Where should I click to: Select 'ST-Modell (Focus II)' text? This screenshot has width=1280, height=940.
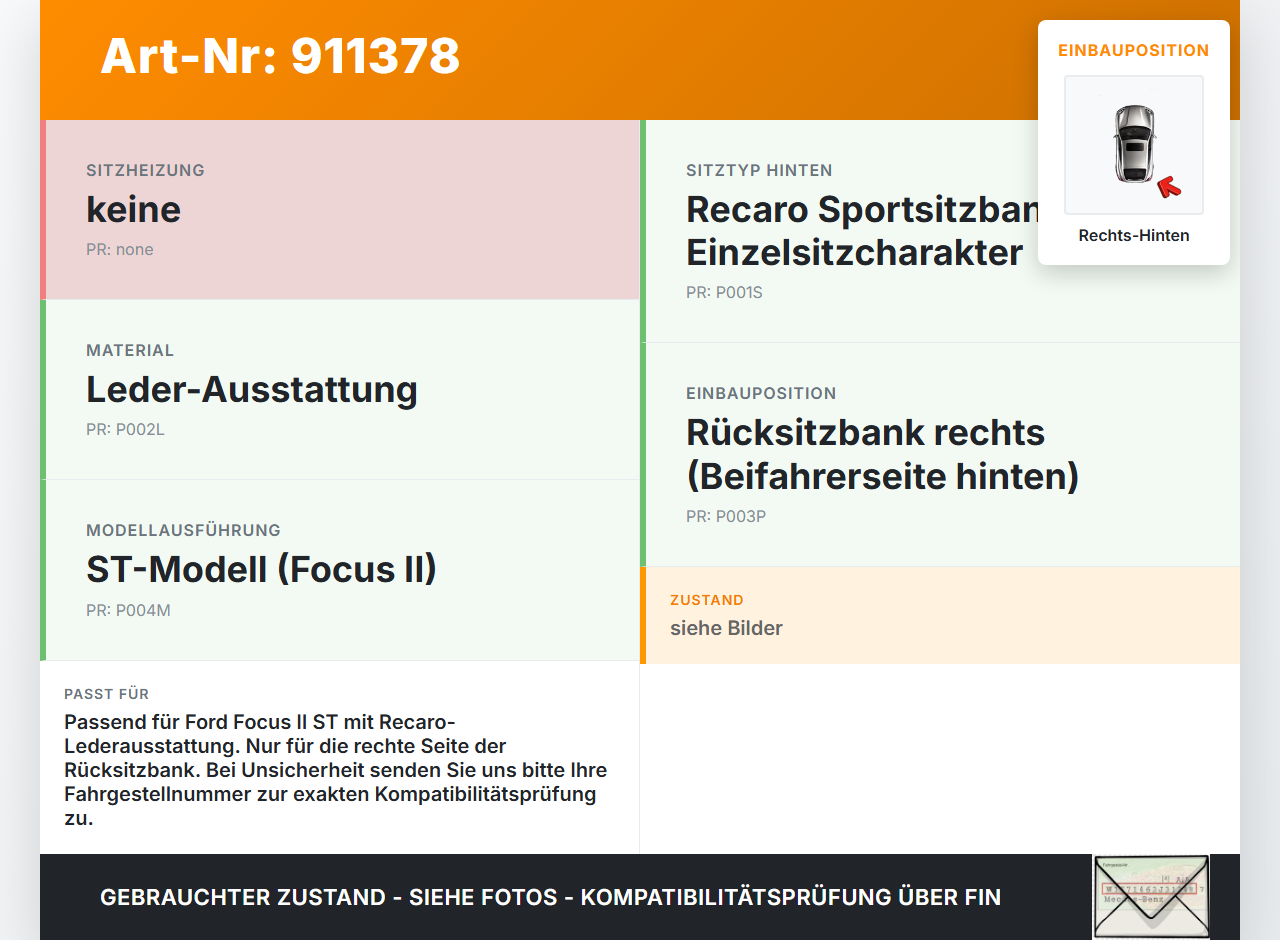[262, 569]
